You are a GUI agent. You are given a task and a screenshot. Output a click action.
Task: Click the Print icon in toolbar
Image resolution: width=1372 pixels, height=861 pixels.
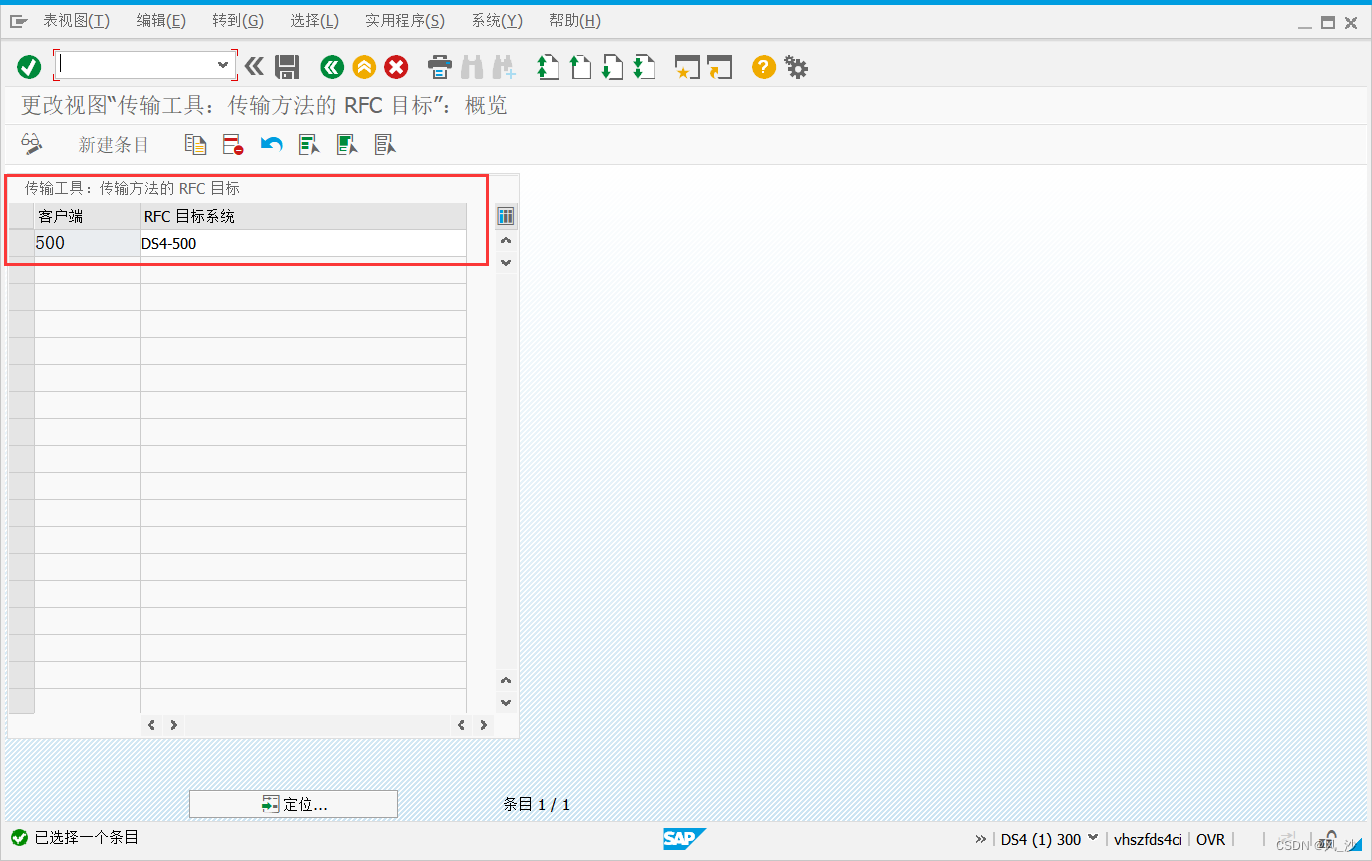point(440,67)
